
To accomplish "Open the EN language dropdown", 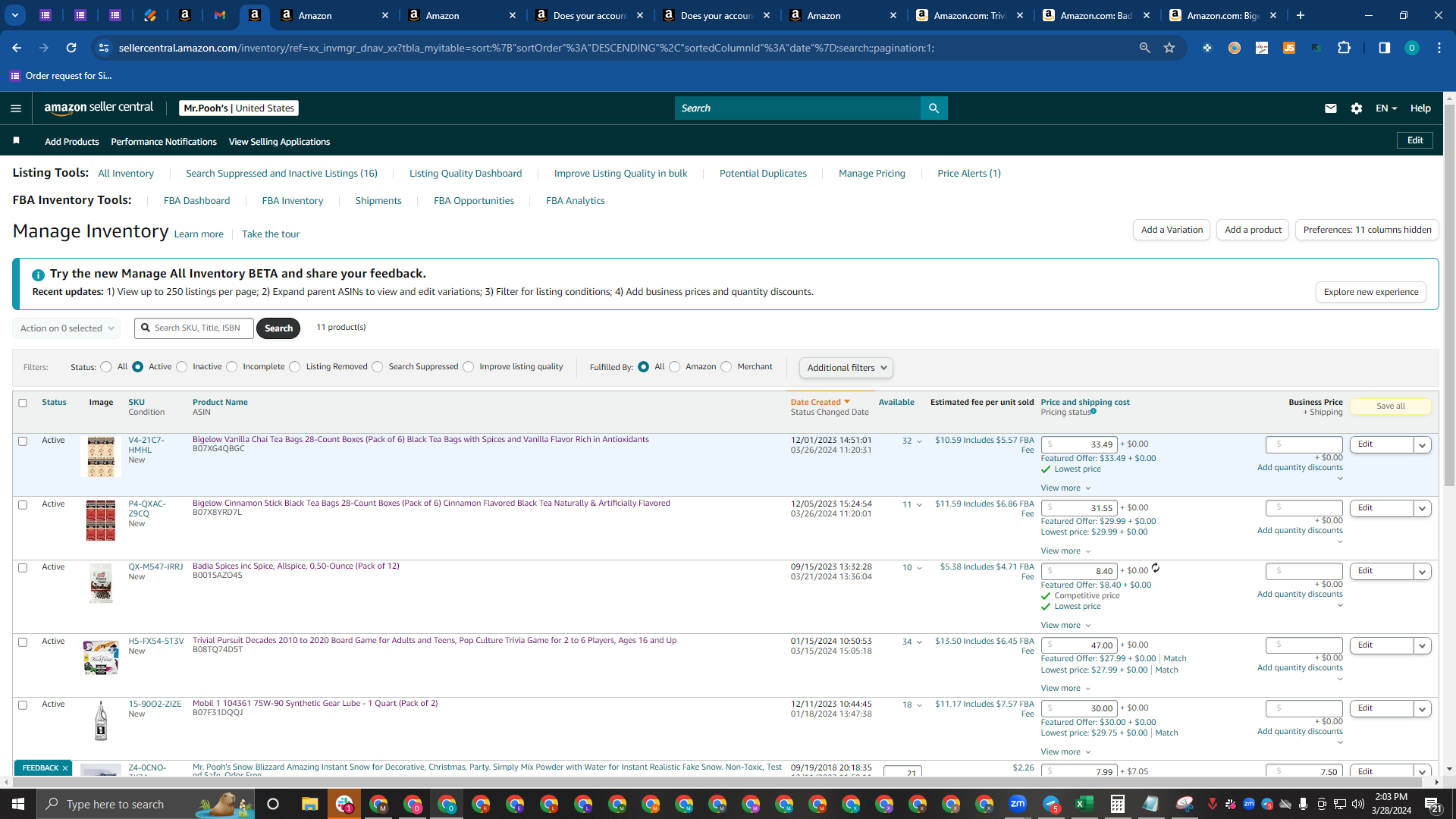I will coord(1386,108).
